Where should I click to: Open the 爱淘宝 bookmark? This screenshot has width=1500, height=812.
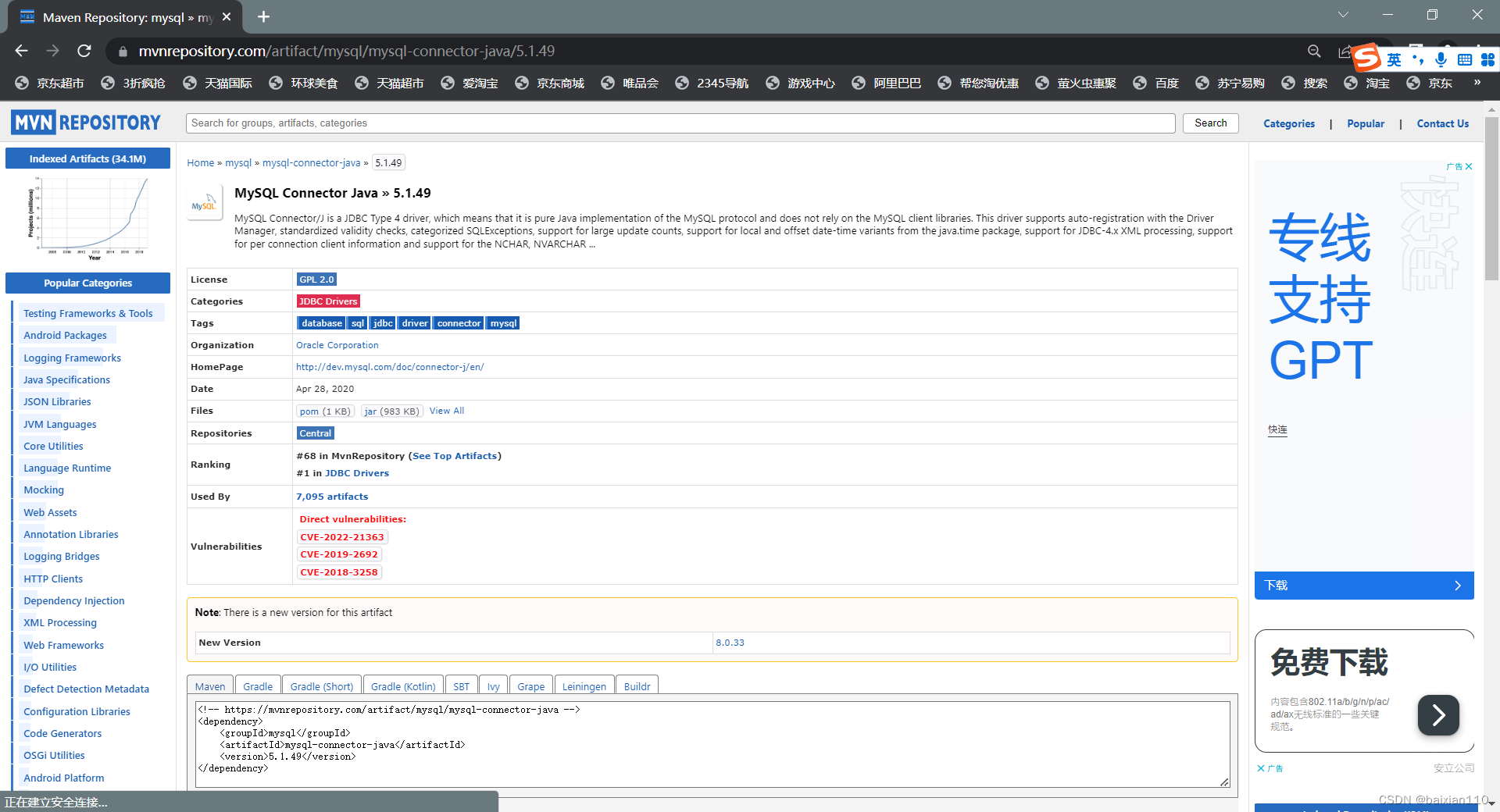(x=470, y=83)
